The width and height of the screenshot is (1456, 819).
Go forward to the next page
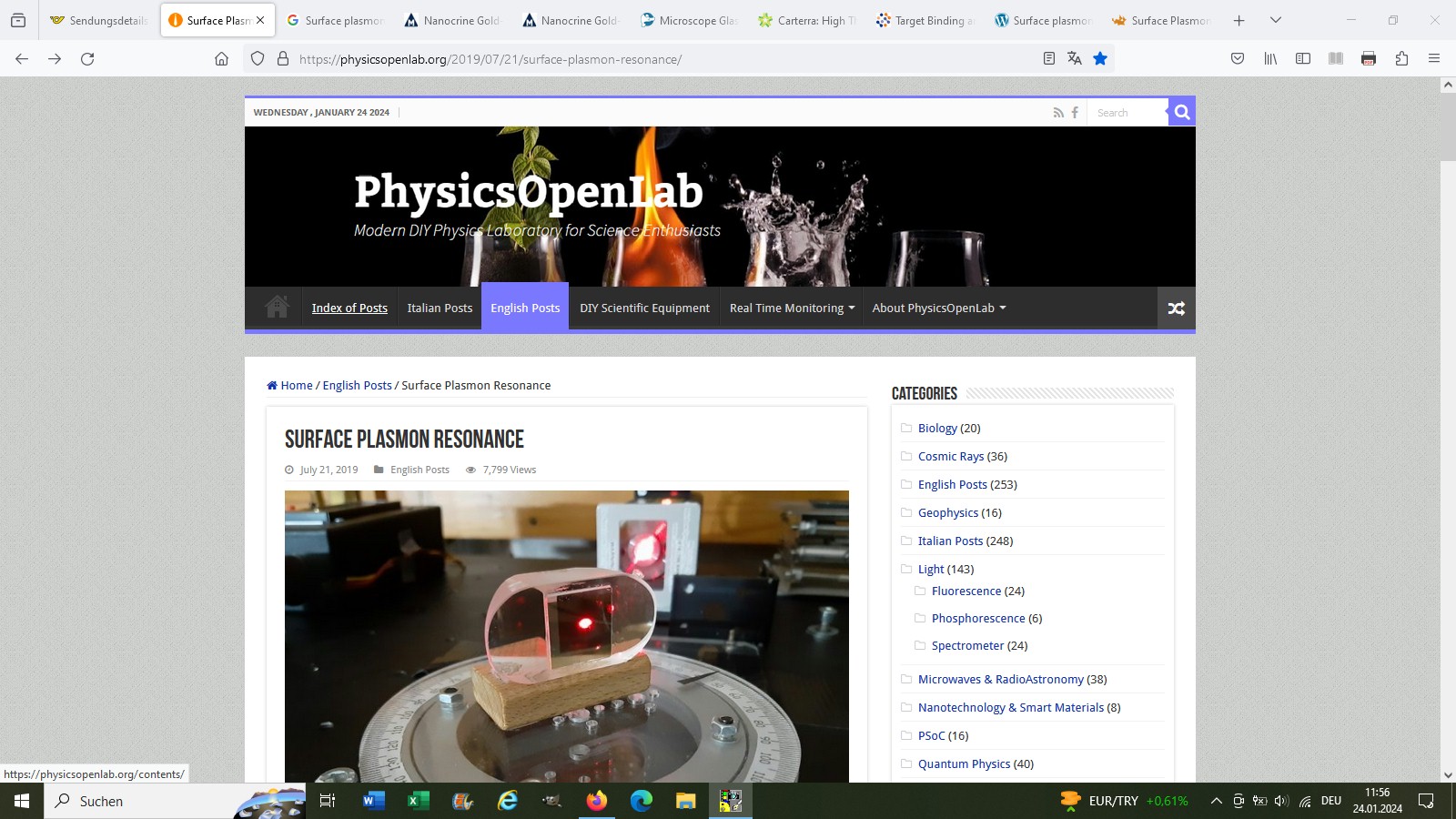[55, 58]
